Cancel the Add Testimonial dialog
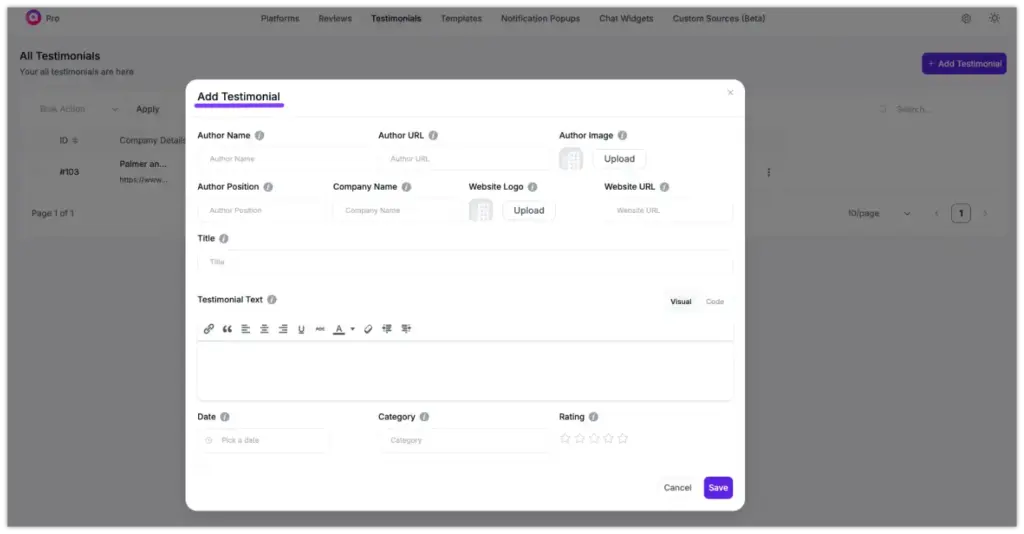The width and height of the screenshot is (1024, 534). (x=677, y=488)
